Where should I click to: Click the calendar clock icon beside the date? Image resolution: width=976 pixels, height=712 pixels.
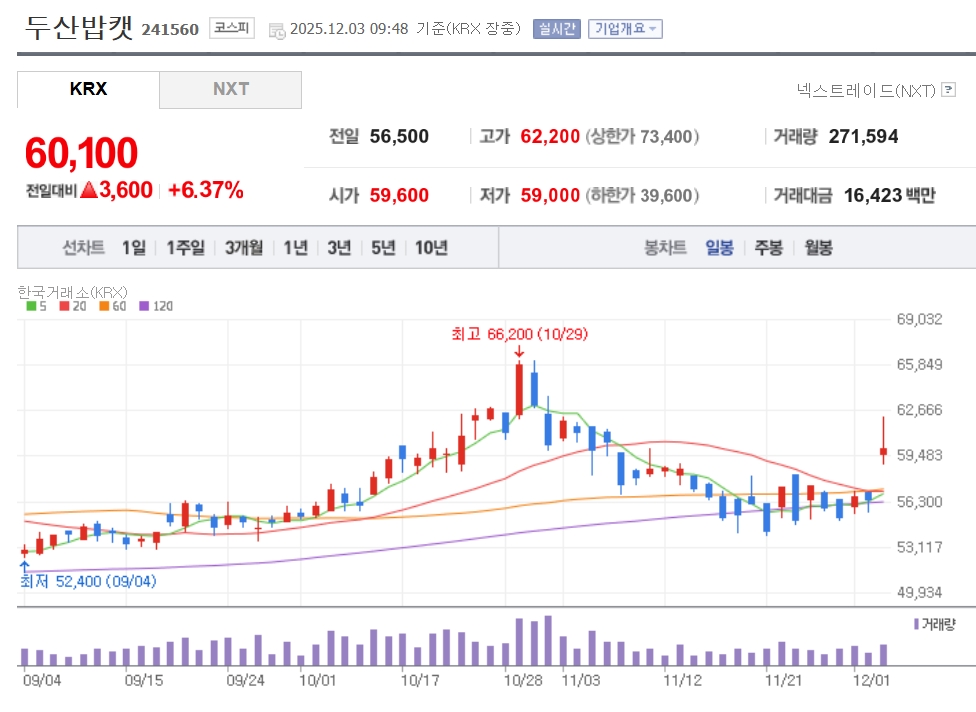(277, 30)
